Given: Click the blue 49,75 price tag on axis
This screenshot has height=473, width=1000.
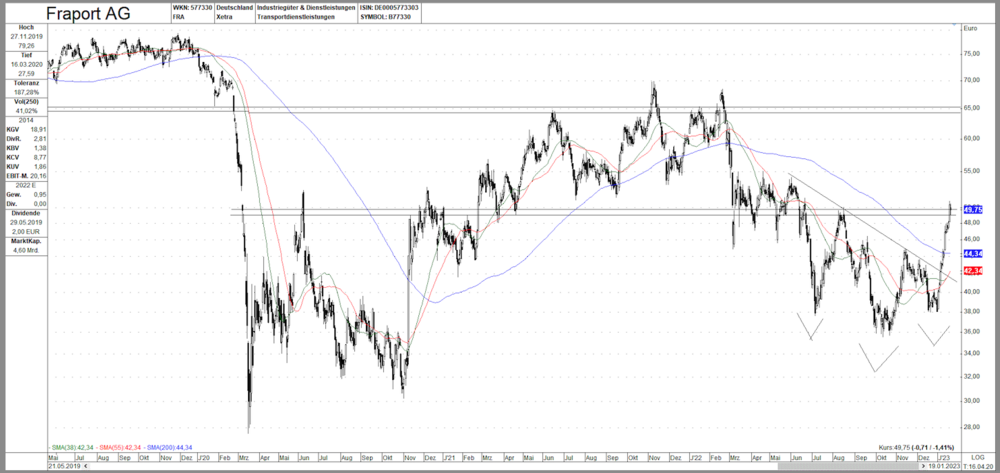Looking at the screenshot, I should pyautogui.click(x=973, y=209).
